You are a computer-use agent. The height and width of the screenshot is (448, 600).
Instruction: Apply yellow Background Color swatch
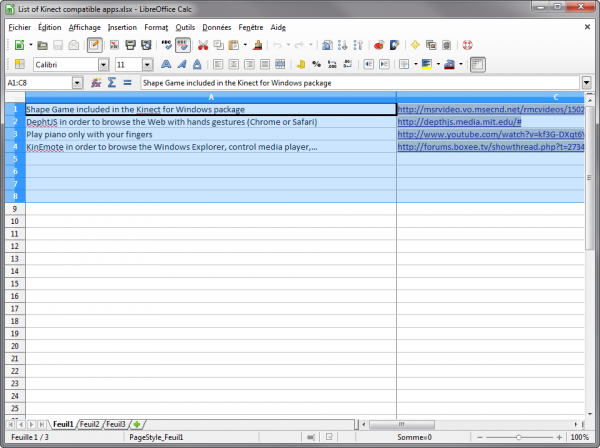pos(427,64)
